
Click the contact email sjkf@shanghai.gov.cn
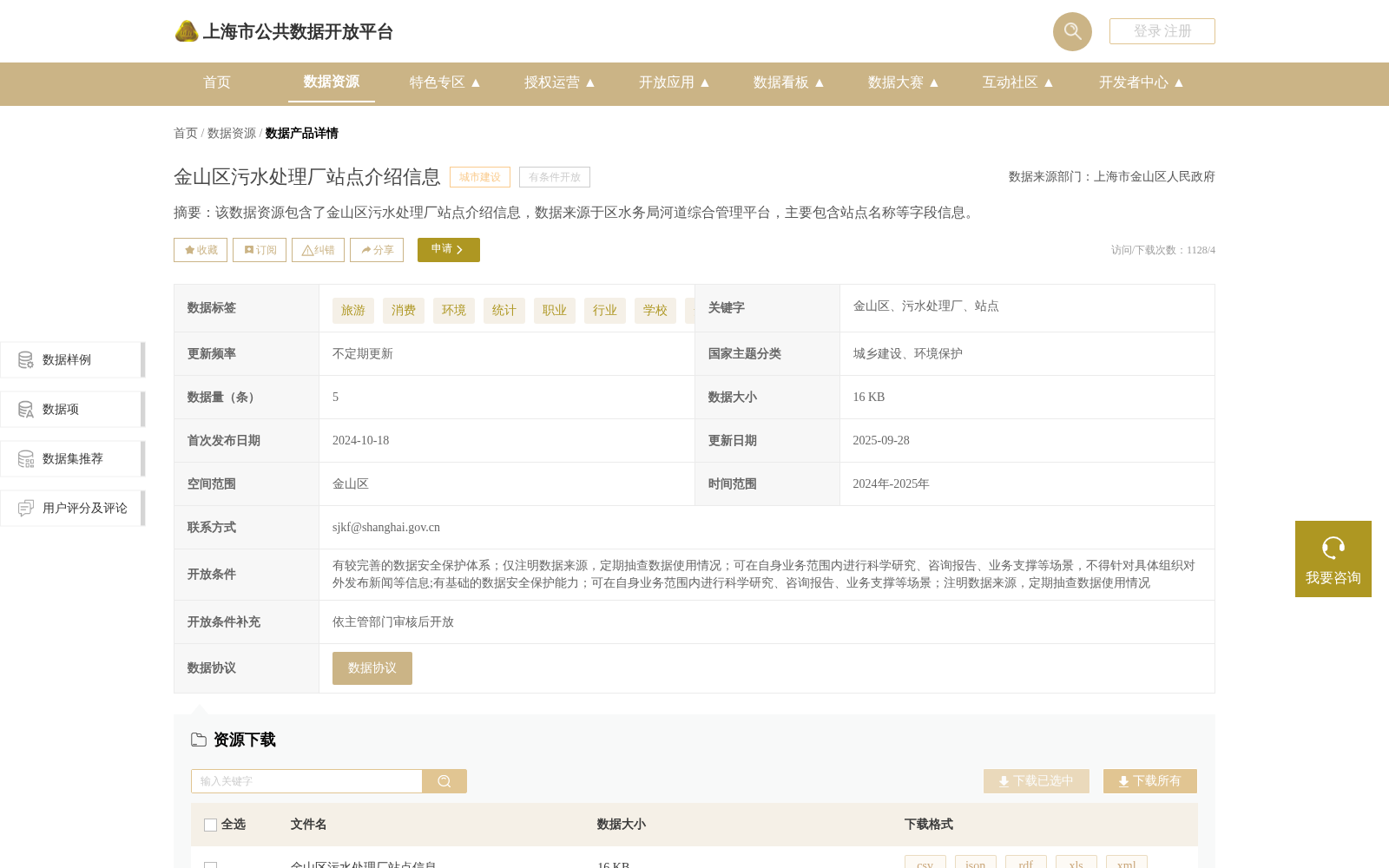(386, 528)
